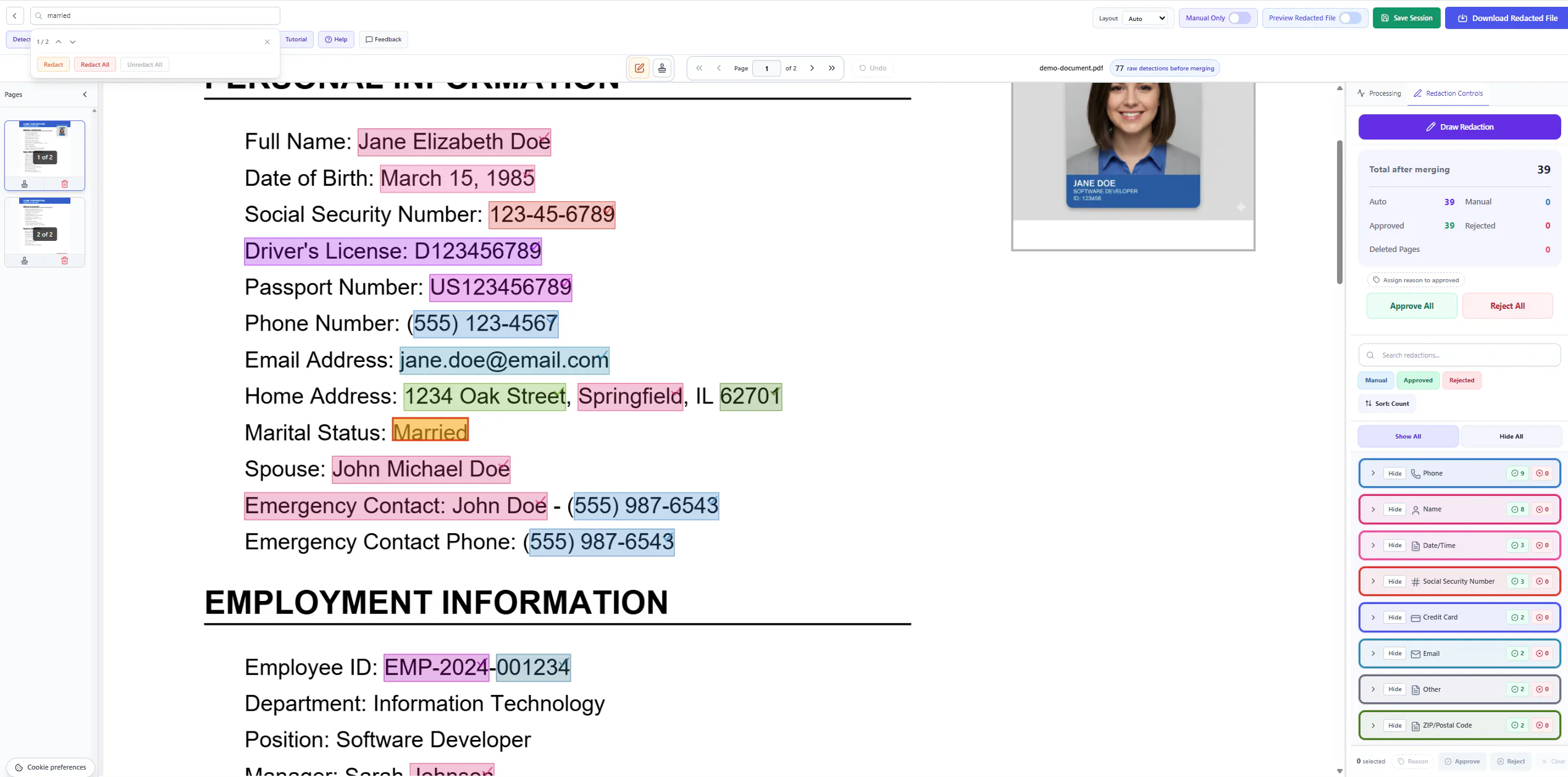Open Feedback button
The image size is (1568, 777).
384,40
